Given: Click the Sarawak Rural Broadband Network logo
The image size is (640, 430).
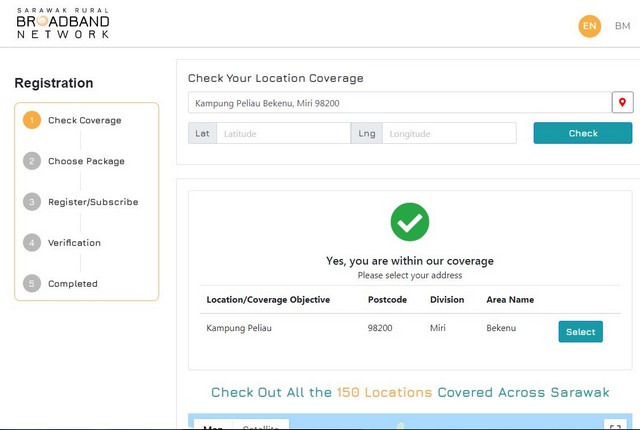Looking at the screenshot, I should point(62,22).
